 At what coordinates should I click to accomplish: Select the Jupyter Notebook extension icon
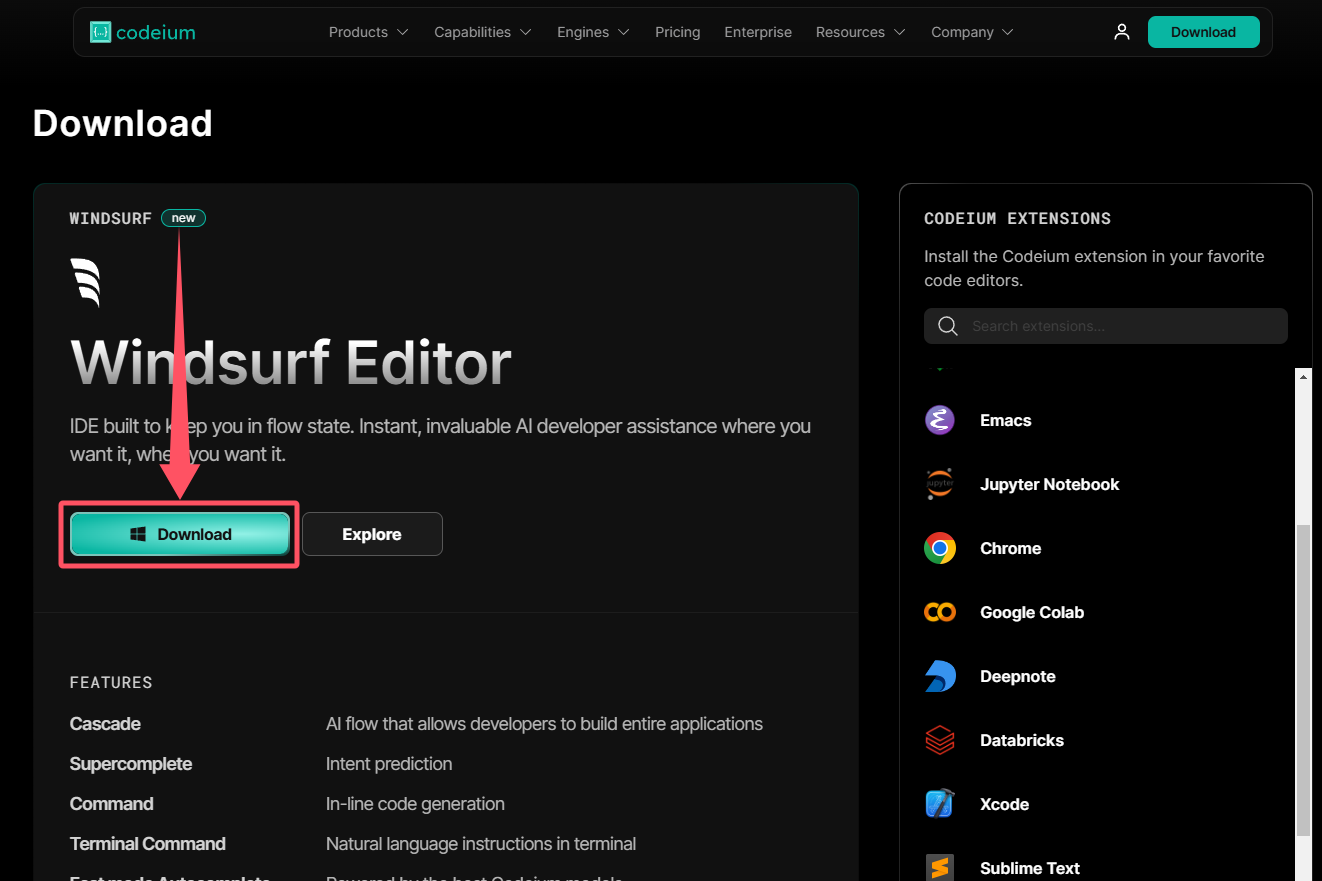(x=940, y=484)
